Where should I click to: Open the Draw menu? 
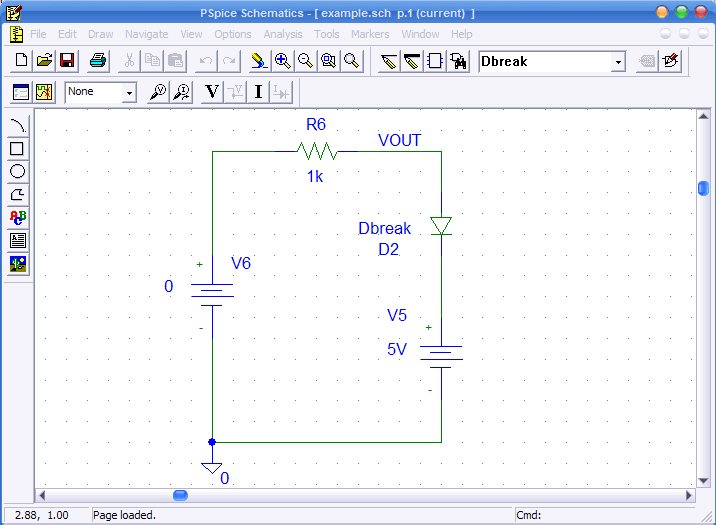tap(101, 34)
